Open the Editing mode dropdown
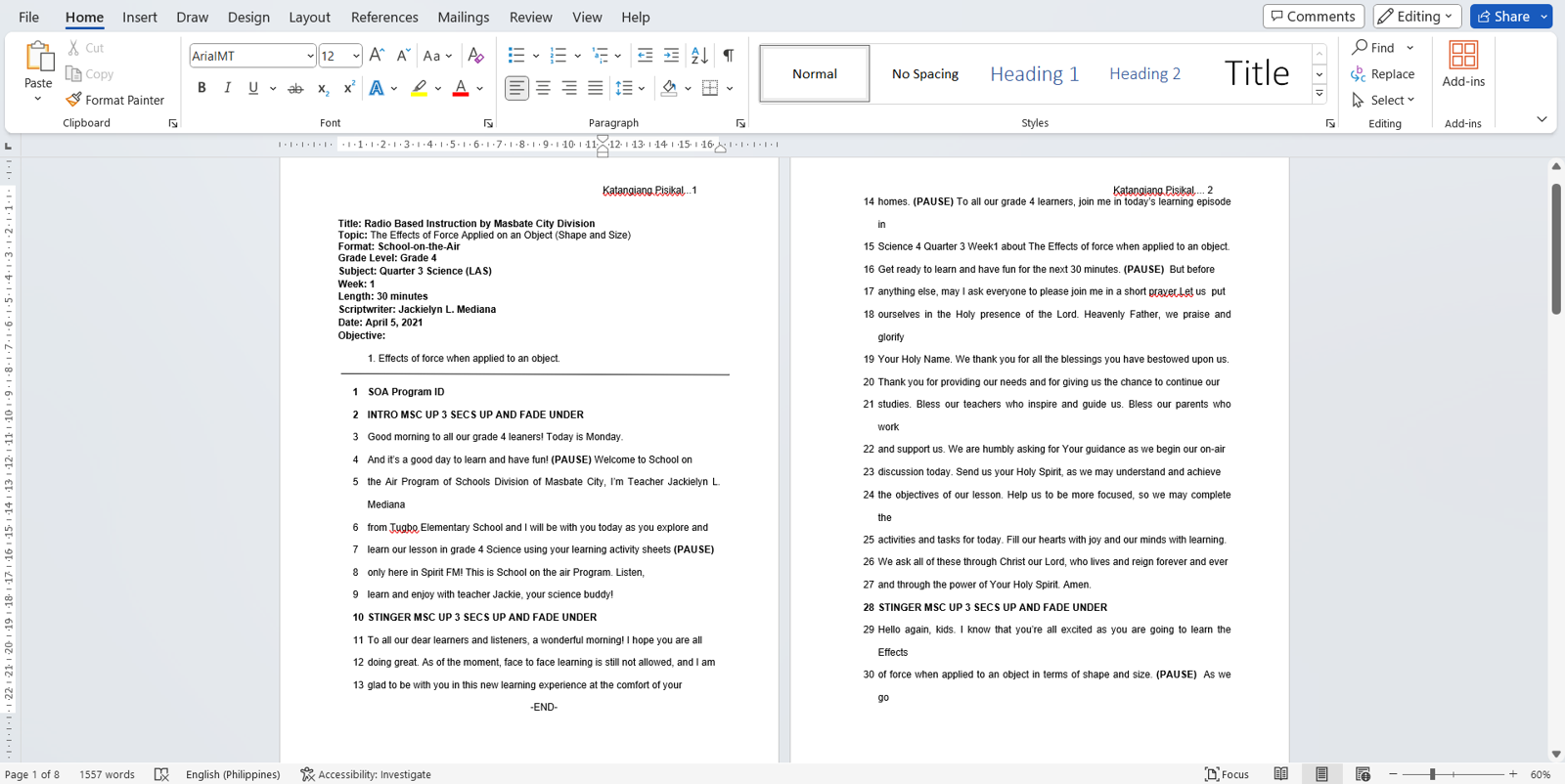 [x=1417, y=16]
